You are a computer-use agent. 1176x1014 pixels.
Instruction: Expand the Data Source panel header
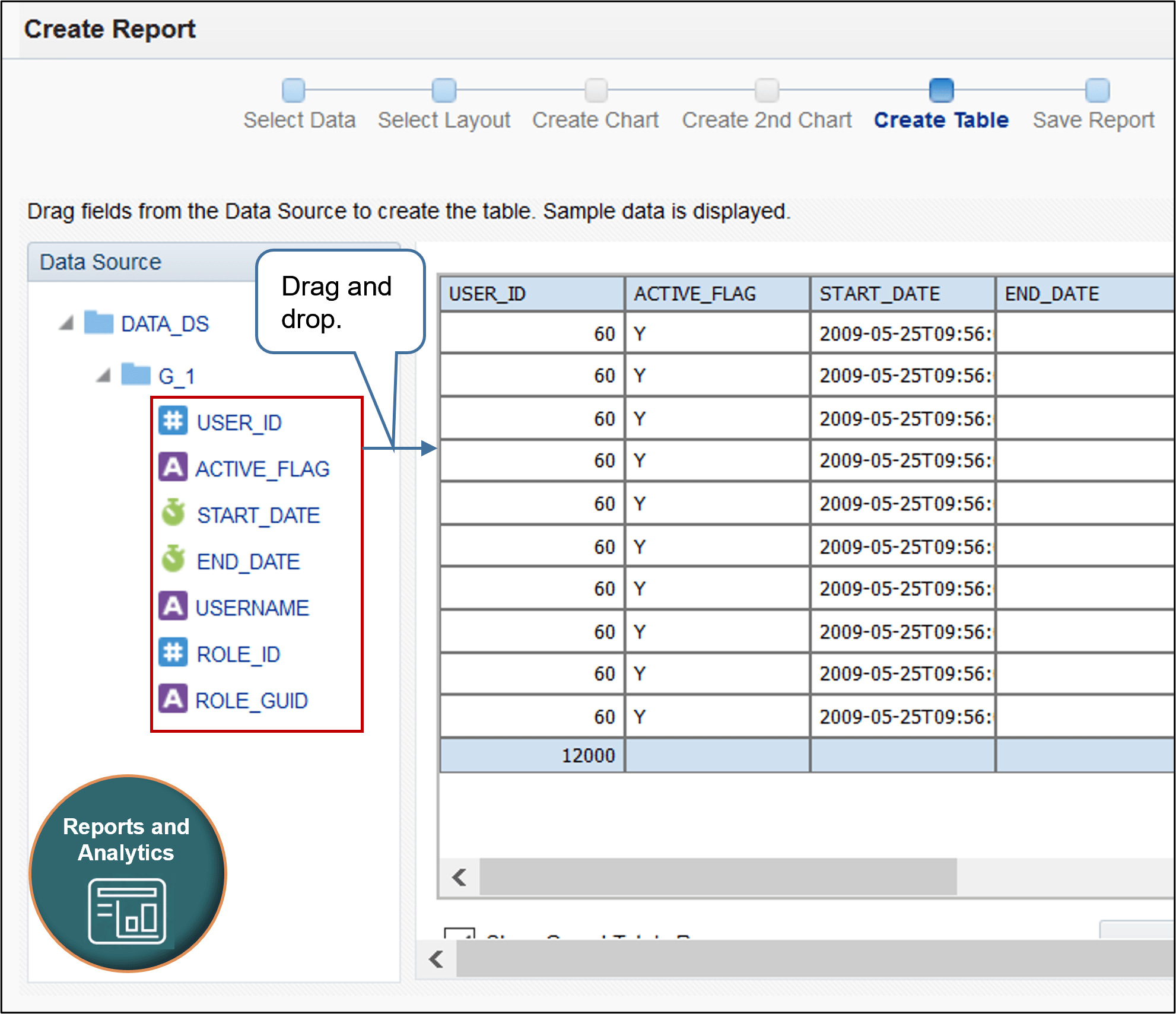pyautogui.click(x=99, y=262)
